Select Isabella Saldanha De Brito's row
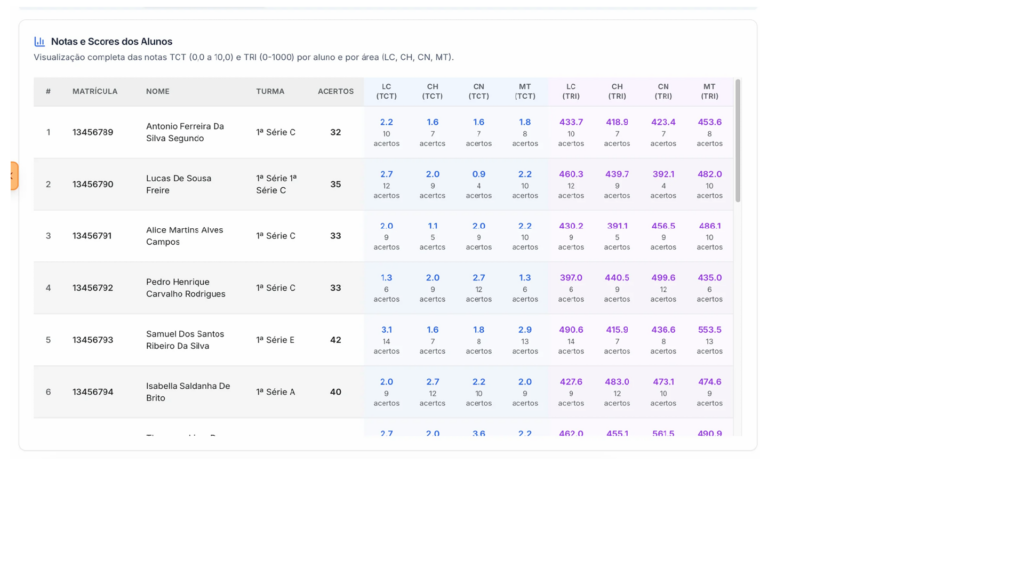Image resolution: width=1024 pixels, height=576 pixels. click(188, 392)
